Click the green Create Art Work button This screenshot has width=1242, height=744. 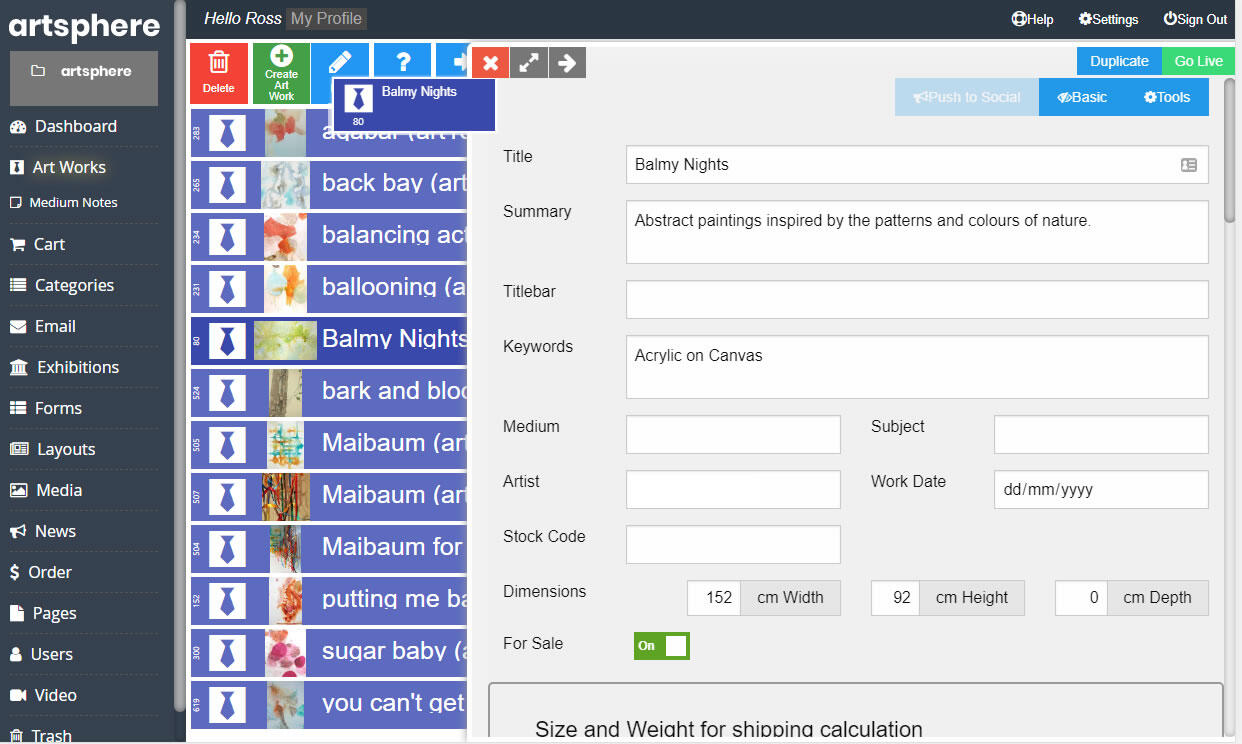pos(281,73)
